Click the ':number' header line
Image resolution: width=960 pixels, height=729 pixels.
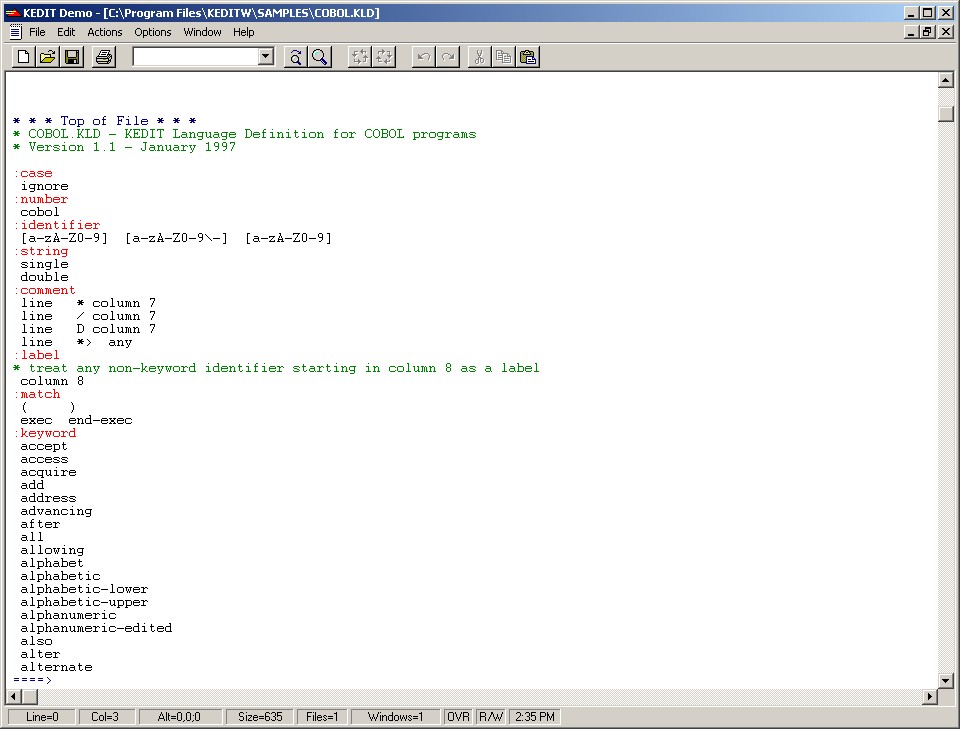pyautogui.click(x=41, y=200)
